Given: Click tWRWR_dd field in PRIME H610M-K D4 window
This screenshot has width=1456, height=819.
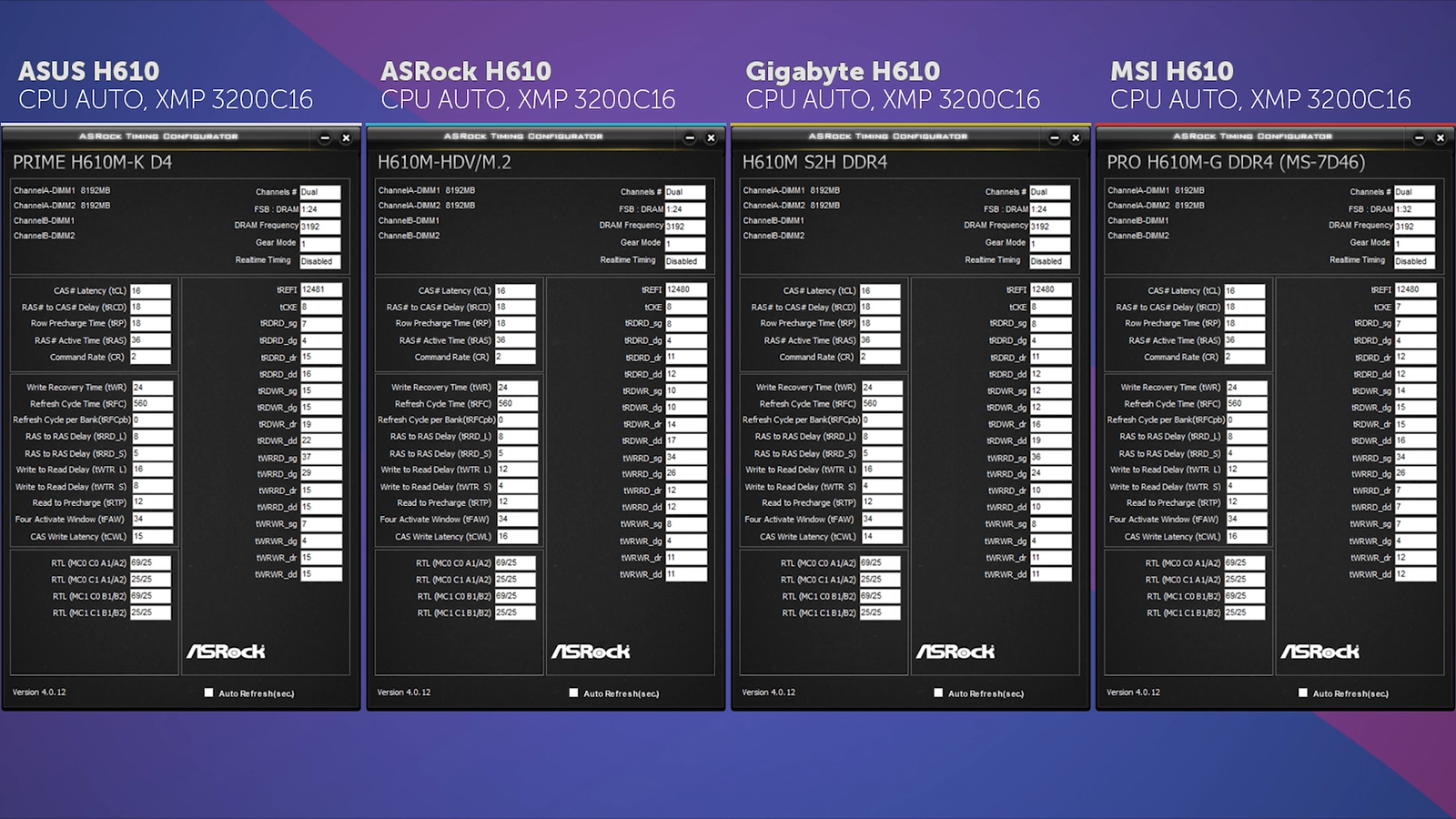Looking at the screenshot, I should pos(321,574).
